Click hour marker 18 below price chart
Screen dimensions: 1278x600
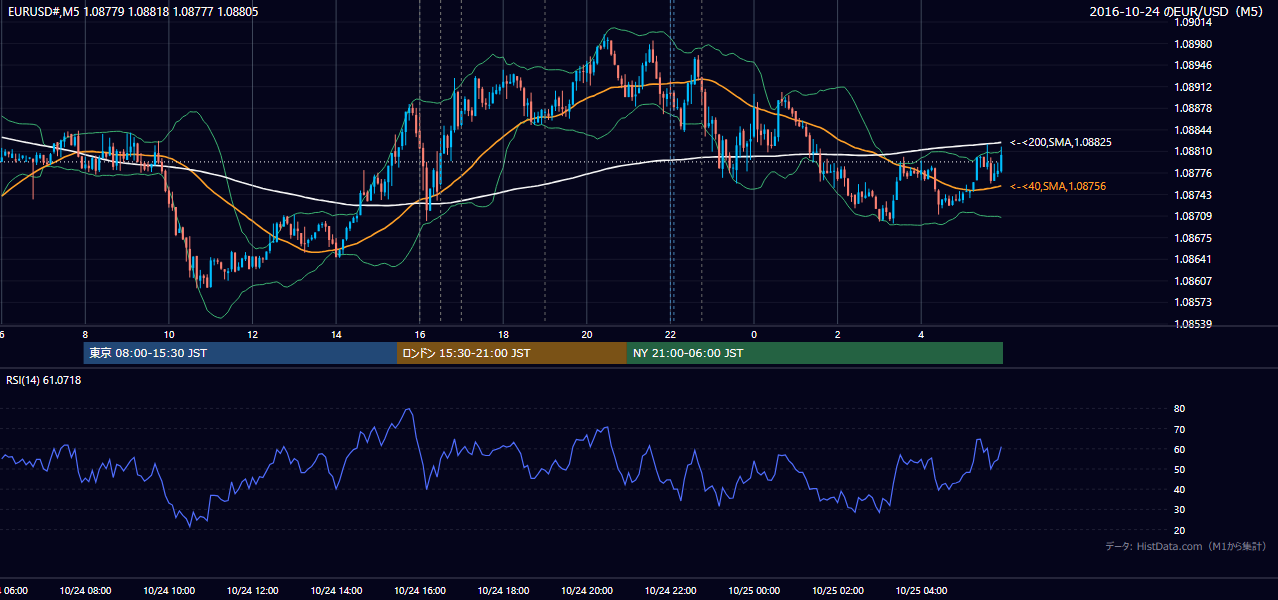point(503,334)
